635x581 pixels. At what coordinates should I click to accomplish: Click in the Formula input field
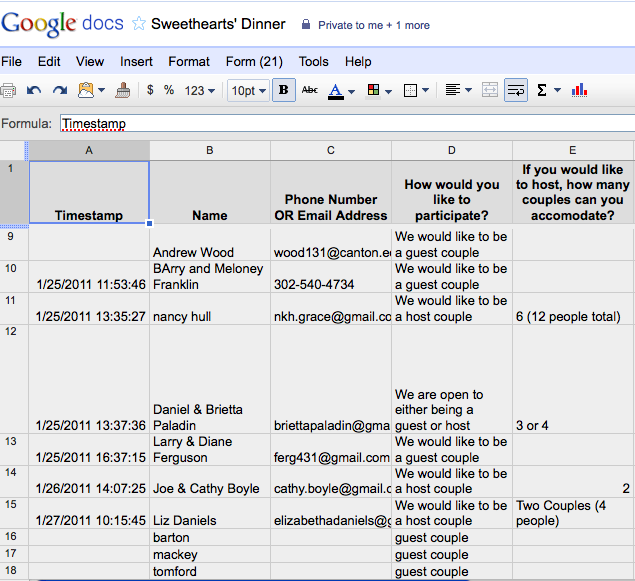[347, 123]
